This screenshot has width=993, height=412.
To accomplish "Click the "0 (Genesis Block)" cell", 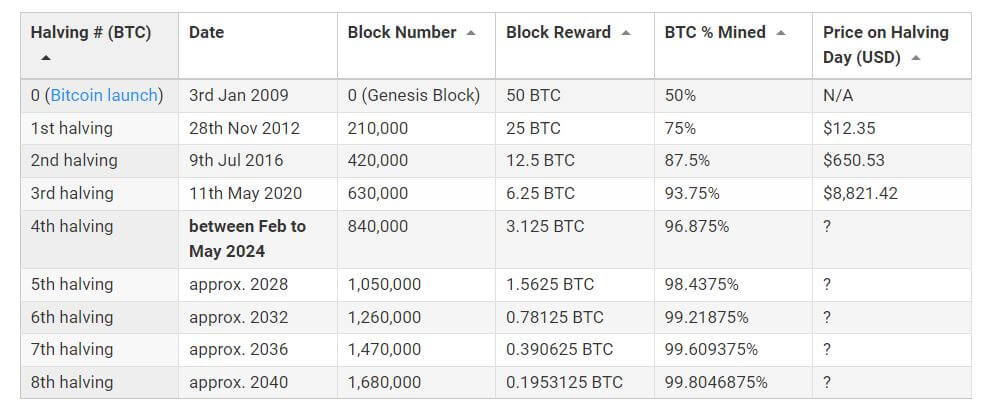I will [414, 96].
